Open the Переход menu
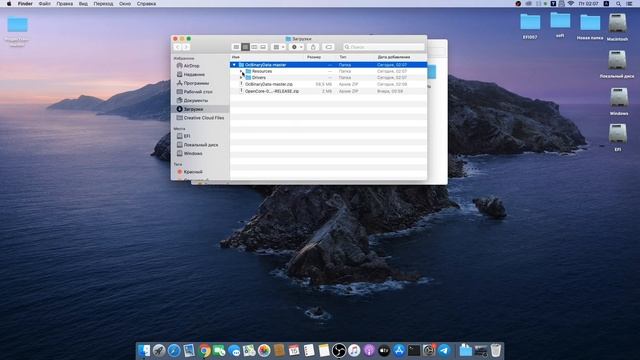Image resolution: width=640 pixels, height=360 pixels. [103, 4]
